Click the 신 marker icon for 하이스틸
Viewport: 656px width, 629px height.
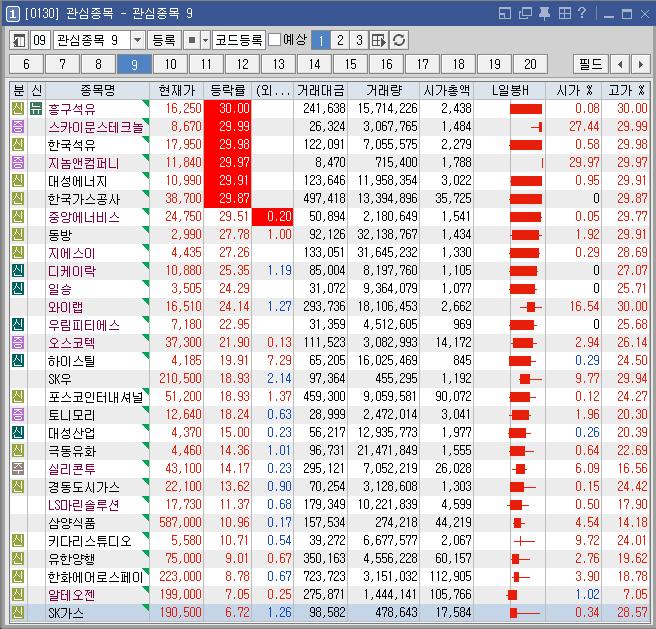(18, 361)
